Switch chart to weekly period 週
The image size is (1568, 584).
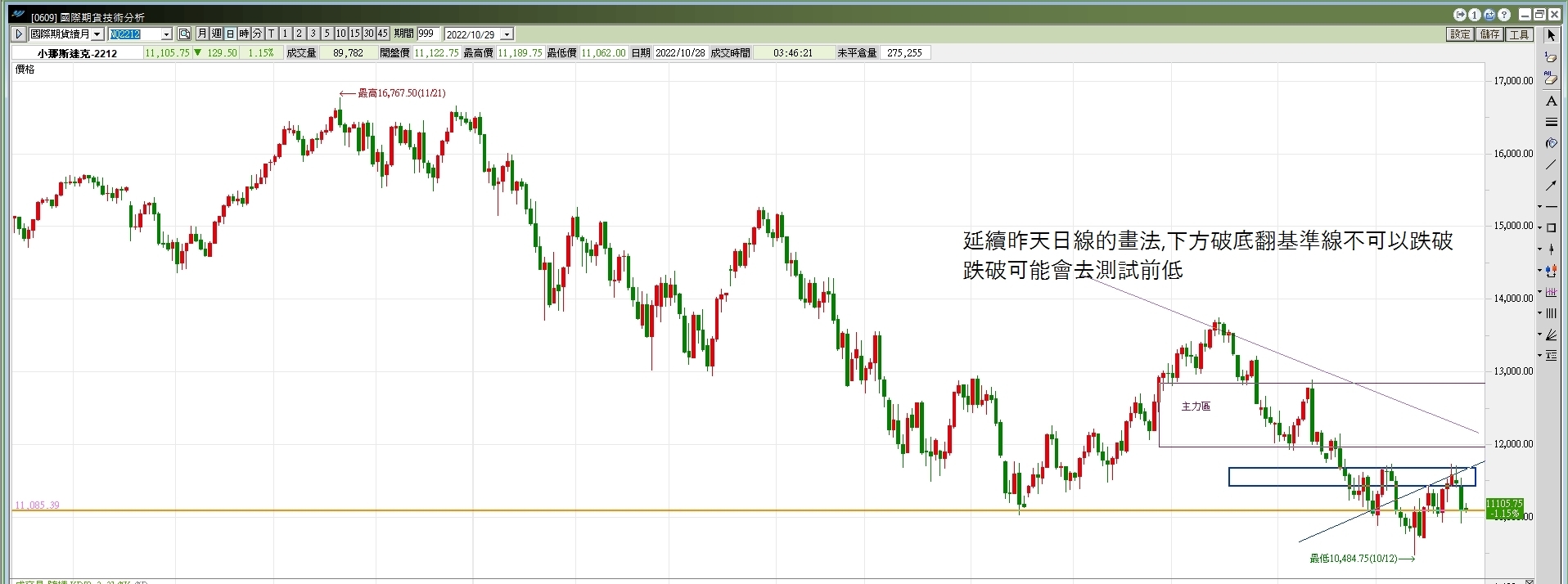pyautogui.click(x=216, y=34)
